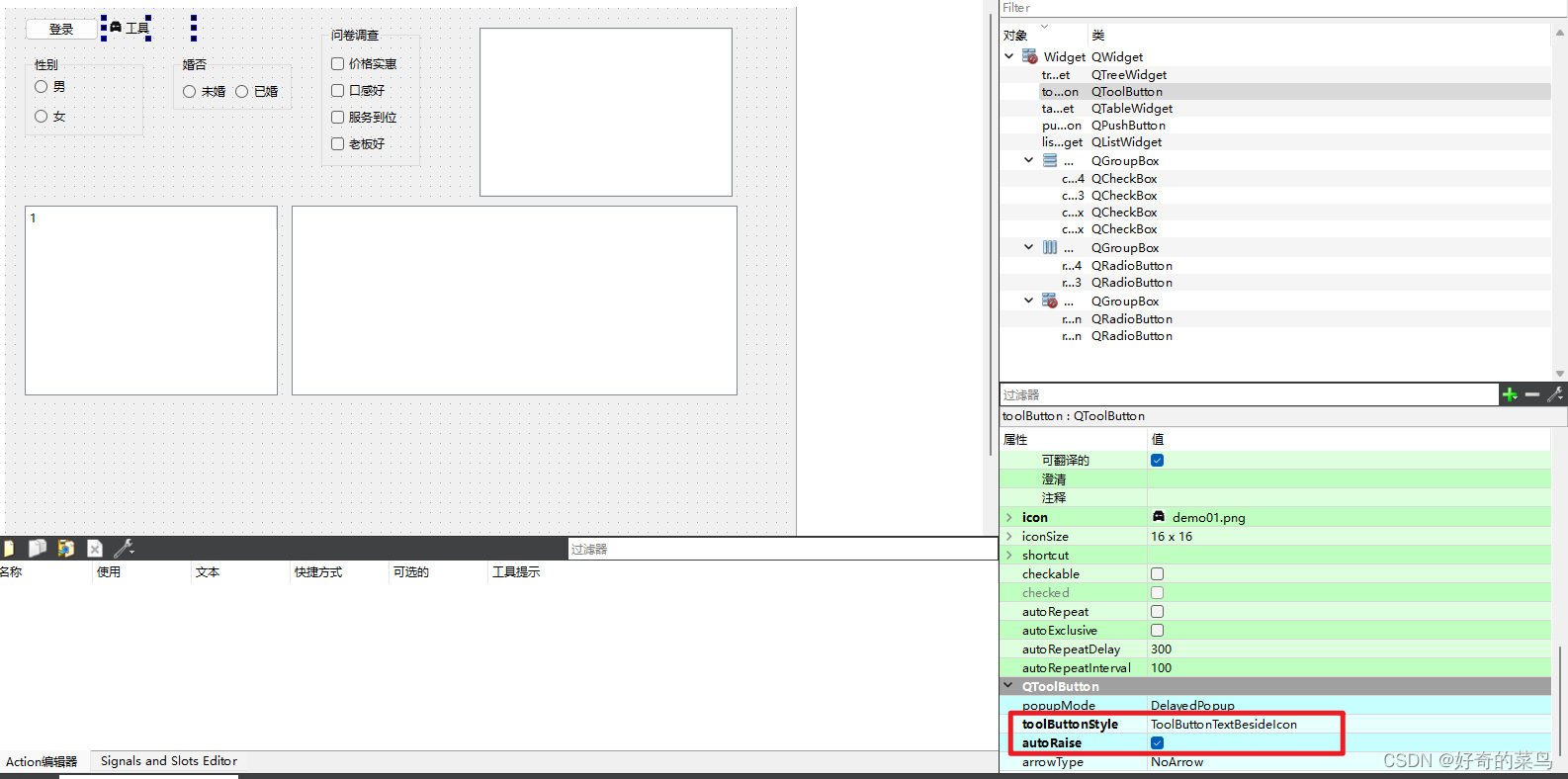
Task: Expand the shortcut property row
Action: click(x=1008, y=555)
